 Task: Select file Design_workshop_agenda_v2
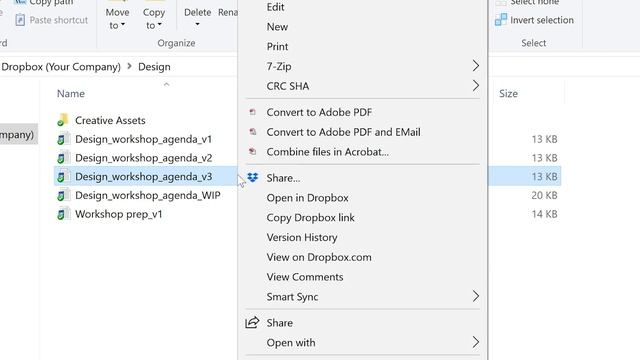tap(143, 158)
